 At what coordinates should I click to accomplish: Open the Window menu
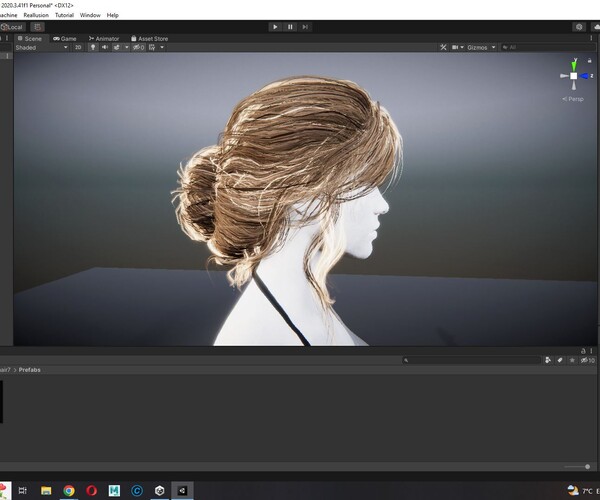[90, 15]
